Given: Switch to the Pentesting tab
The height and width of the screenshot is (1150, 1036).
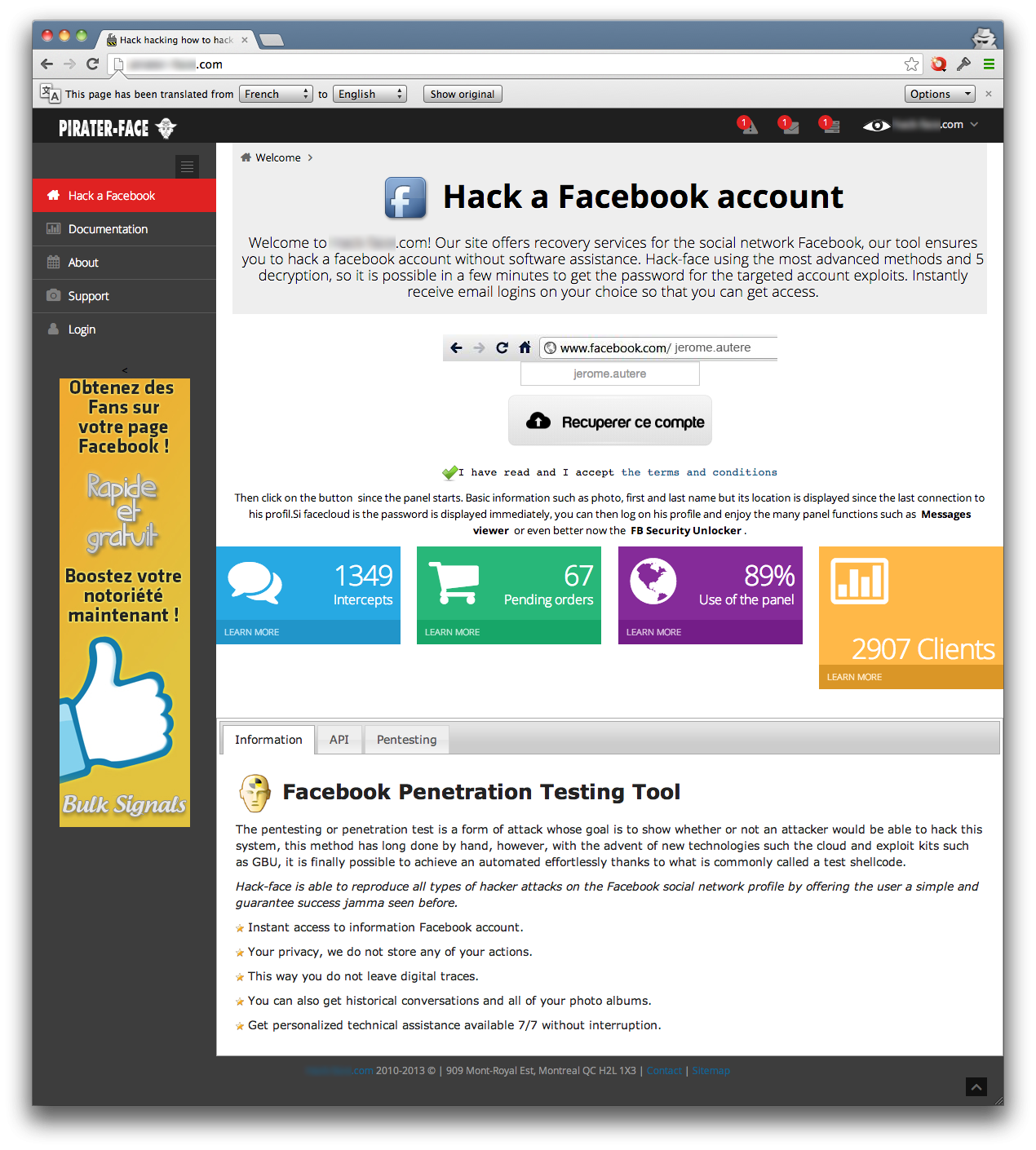Looking at the screenshot, I should click(406, 739).
